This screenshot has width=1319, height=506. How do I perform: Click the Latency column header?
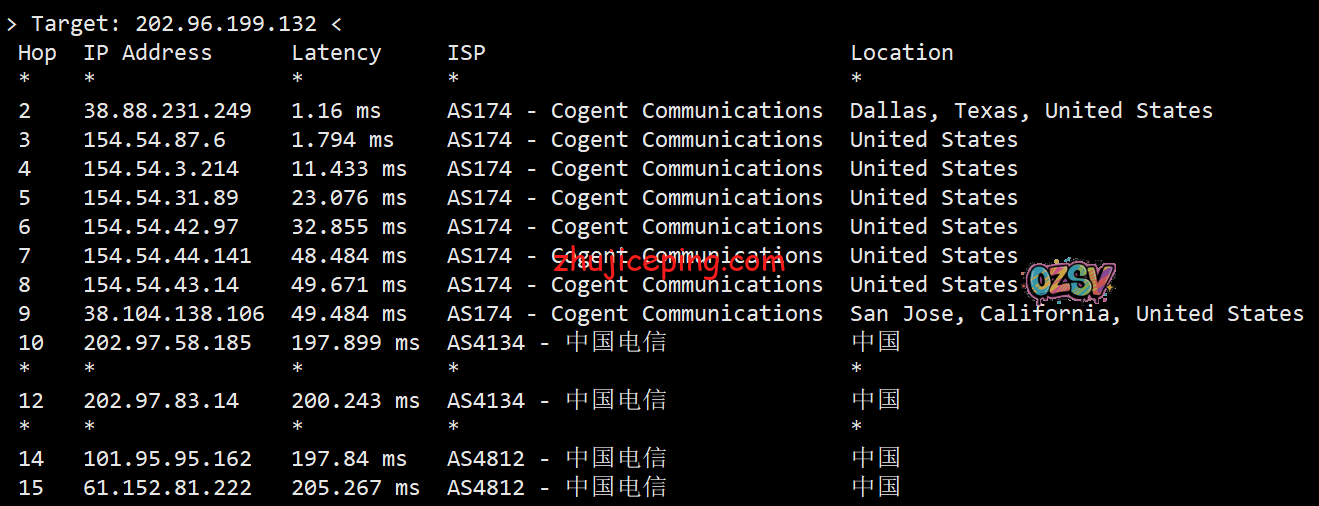(336, 53)
